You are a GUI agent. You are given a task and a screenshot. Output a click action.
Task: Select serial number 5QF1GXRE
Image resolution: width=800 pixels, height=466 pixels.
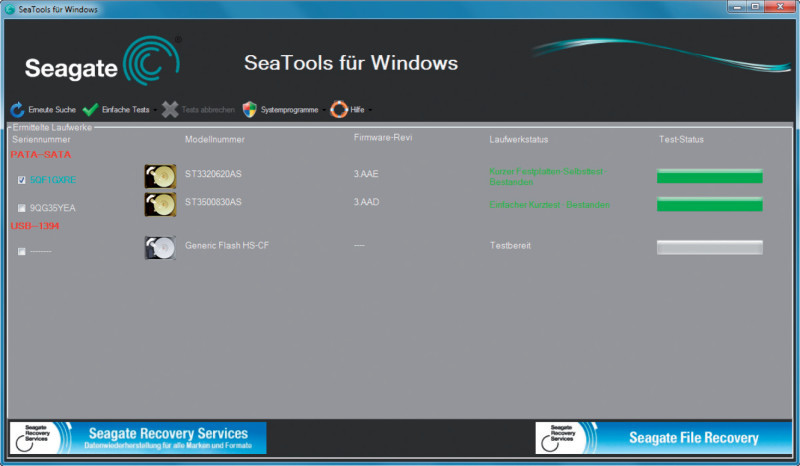tap(53, 180)
